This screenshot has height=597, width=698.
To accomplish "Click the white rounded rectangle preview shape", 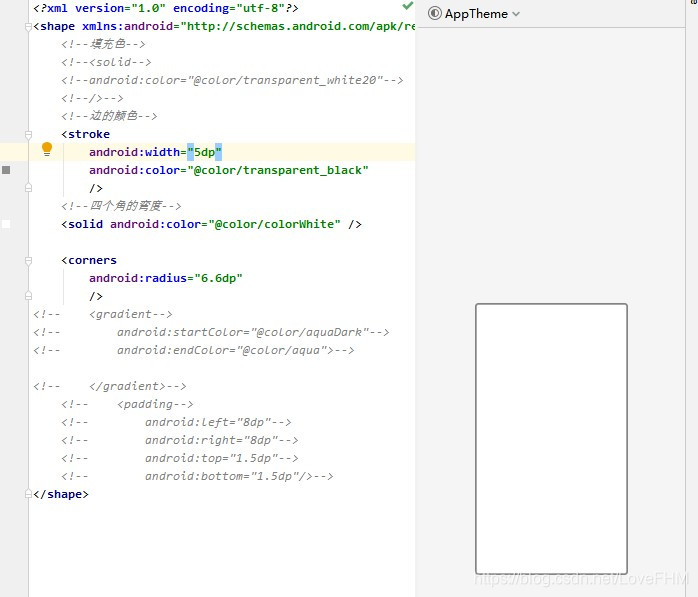I will point(552,439).
